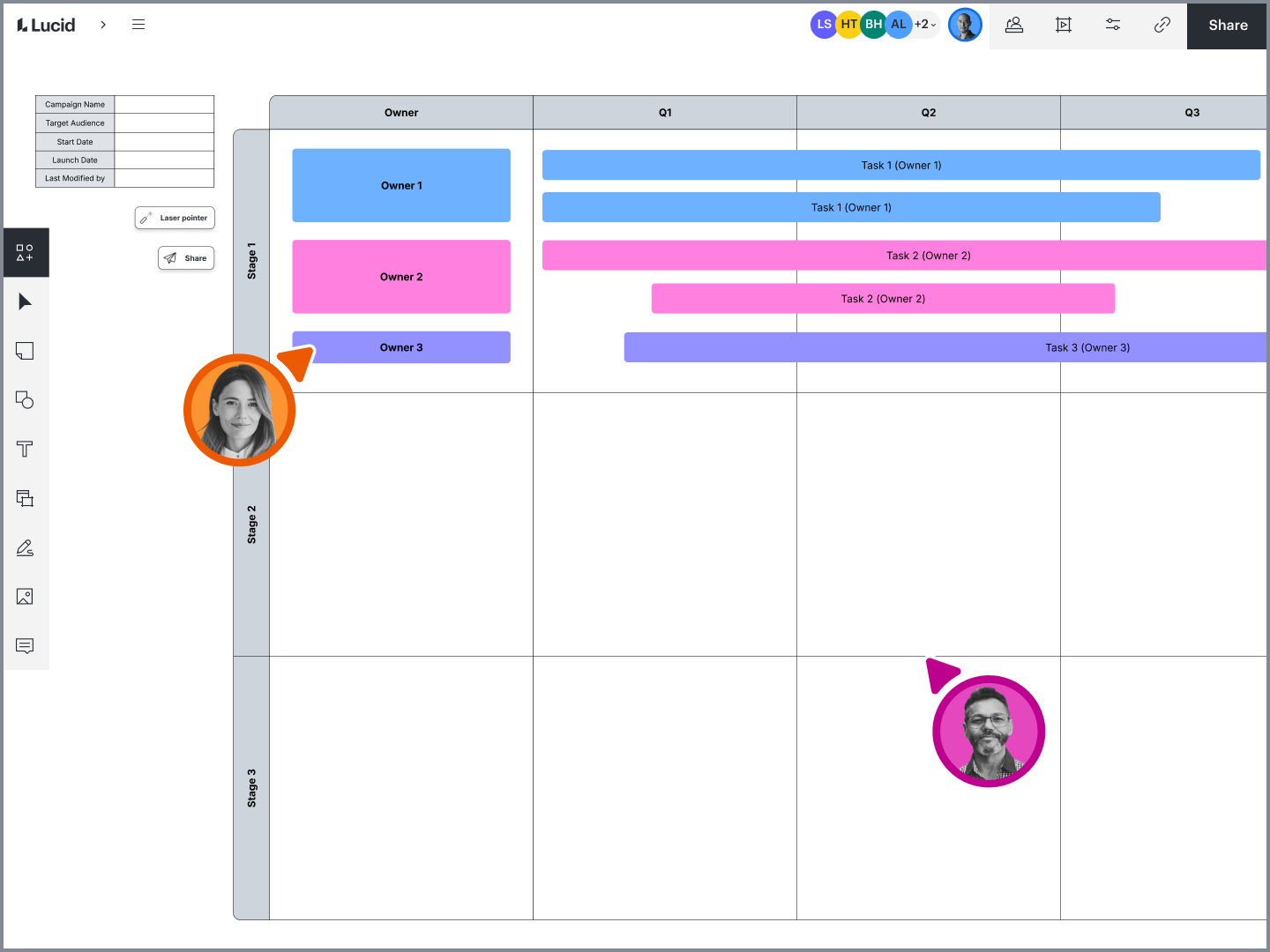Choose the sticky note tool
The width and height of the screenshot is (1270, 952).
[x=26, y=351]
